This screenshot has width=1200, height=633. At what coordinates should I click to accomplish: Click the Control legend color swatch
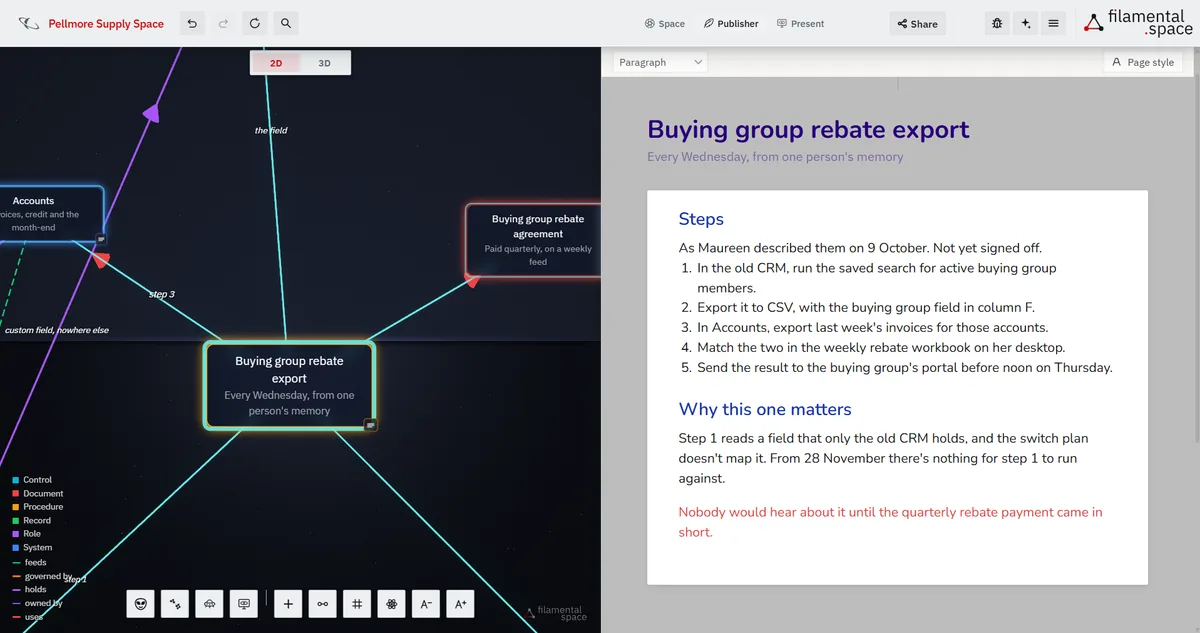(x=16, y=480)
